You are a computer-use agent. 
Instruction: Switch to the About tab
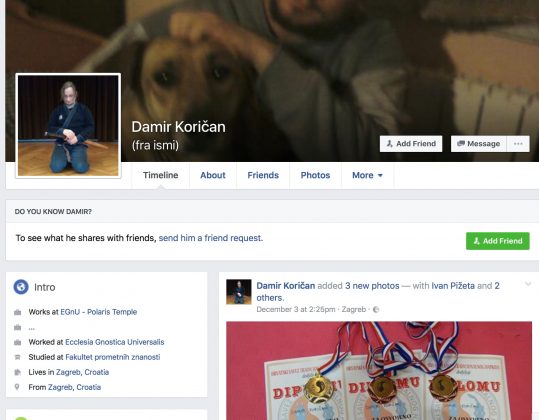point(213,175)
